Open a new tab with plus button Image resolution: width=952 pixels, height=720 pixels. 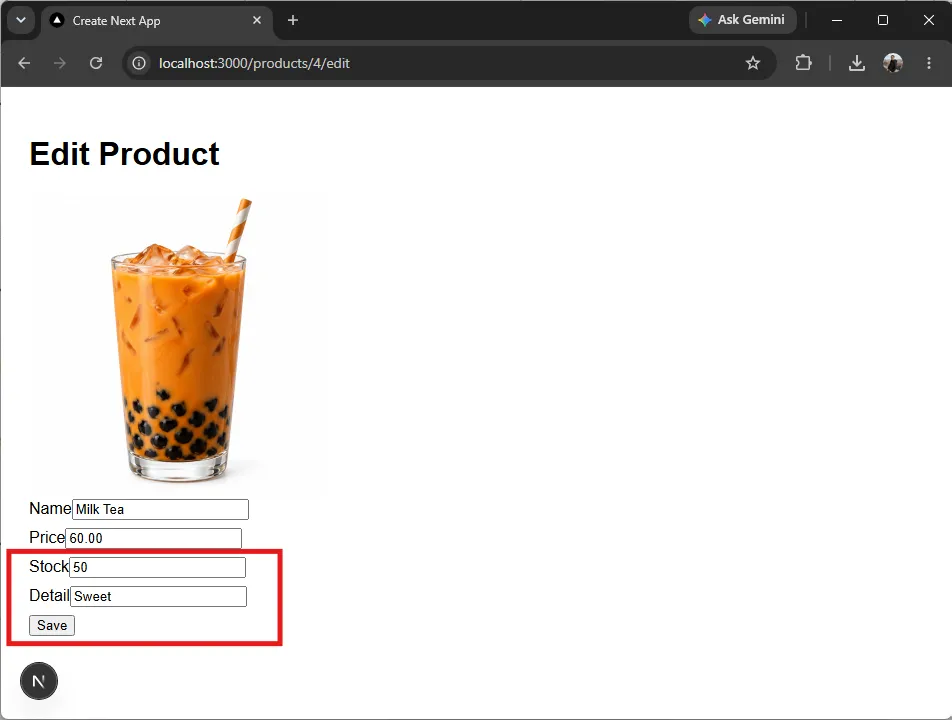(x=293, y=20)
